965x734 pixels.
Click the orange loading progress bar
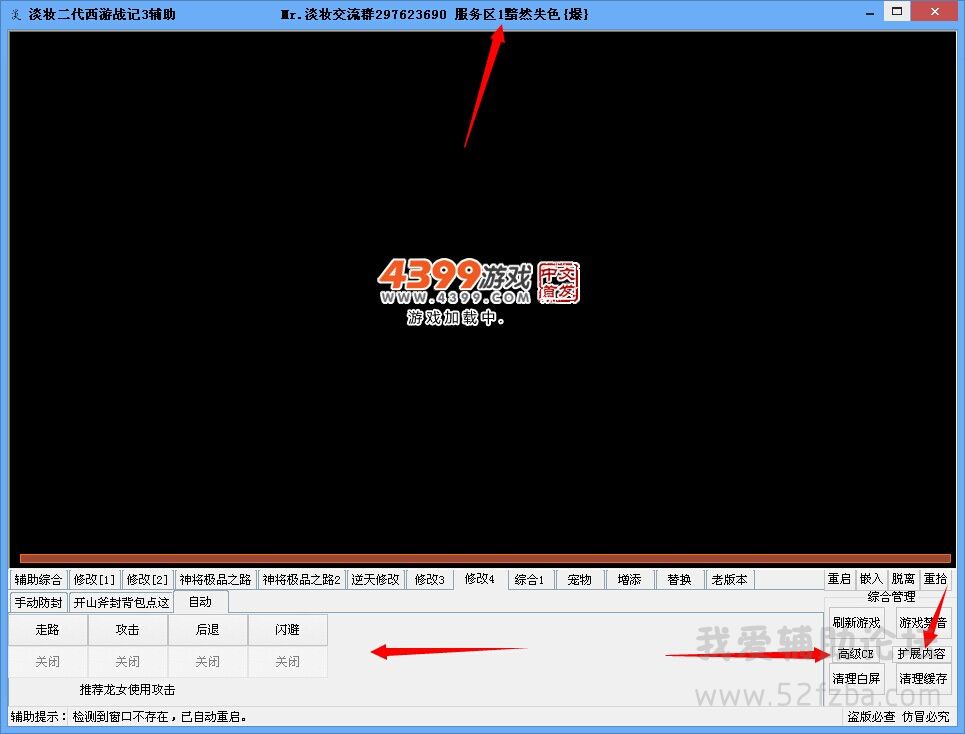(485, 559)
